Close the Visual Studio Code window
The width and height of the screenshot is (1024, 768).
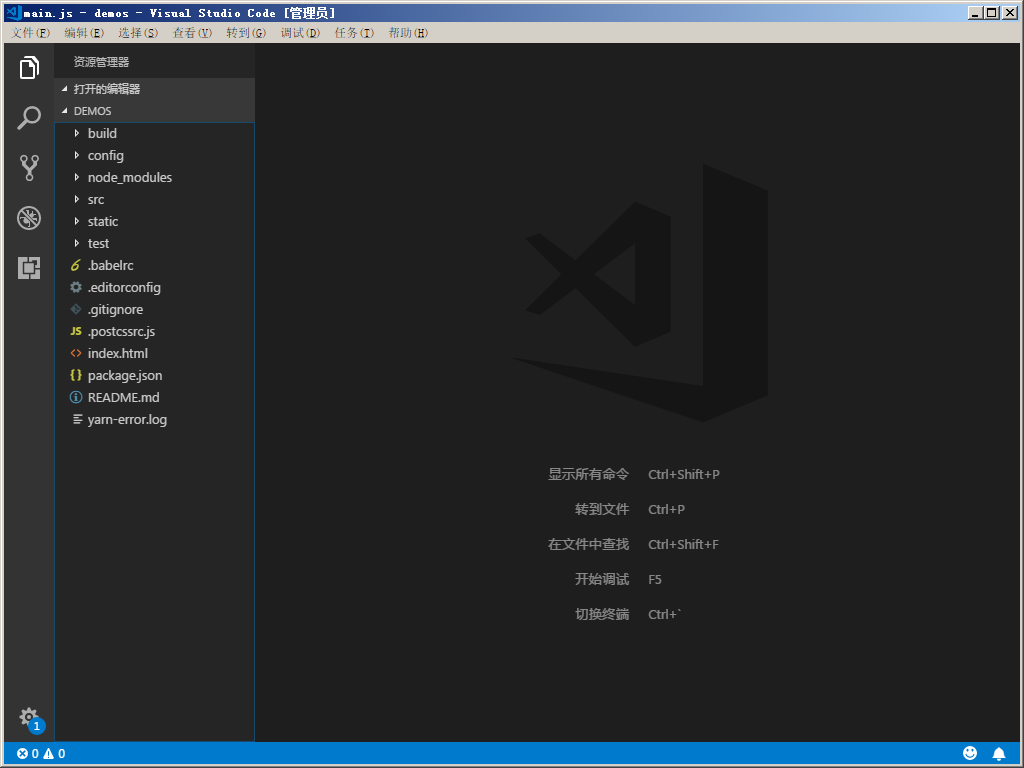pos(1010,12)
